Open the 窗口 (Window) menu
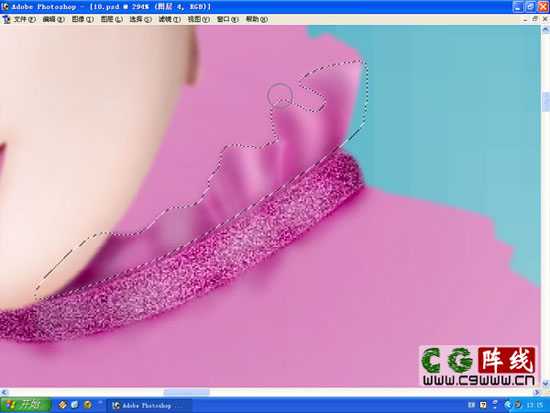This screenshot has width=550, height=413. pyautogui.click(x=227, y=19)
